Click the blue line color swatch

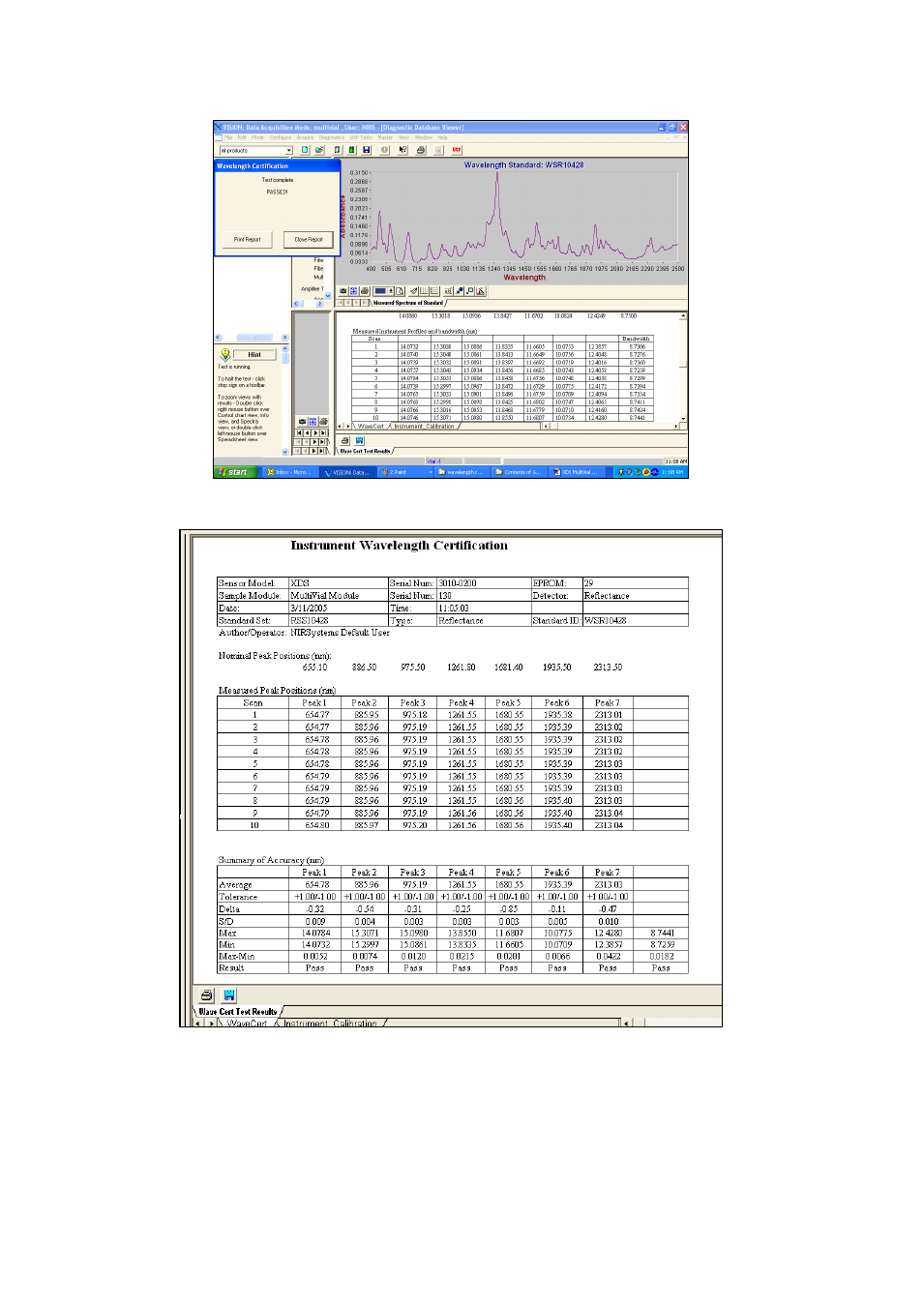pyautogui.click(x=380, y=291)
